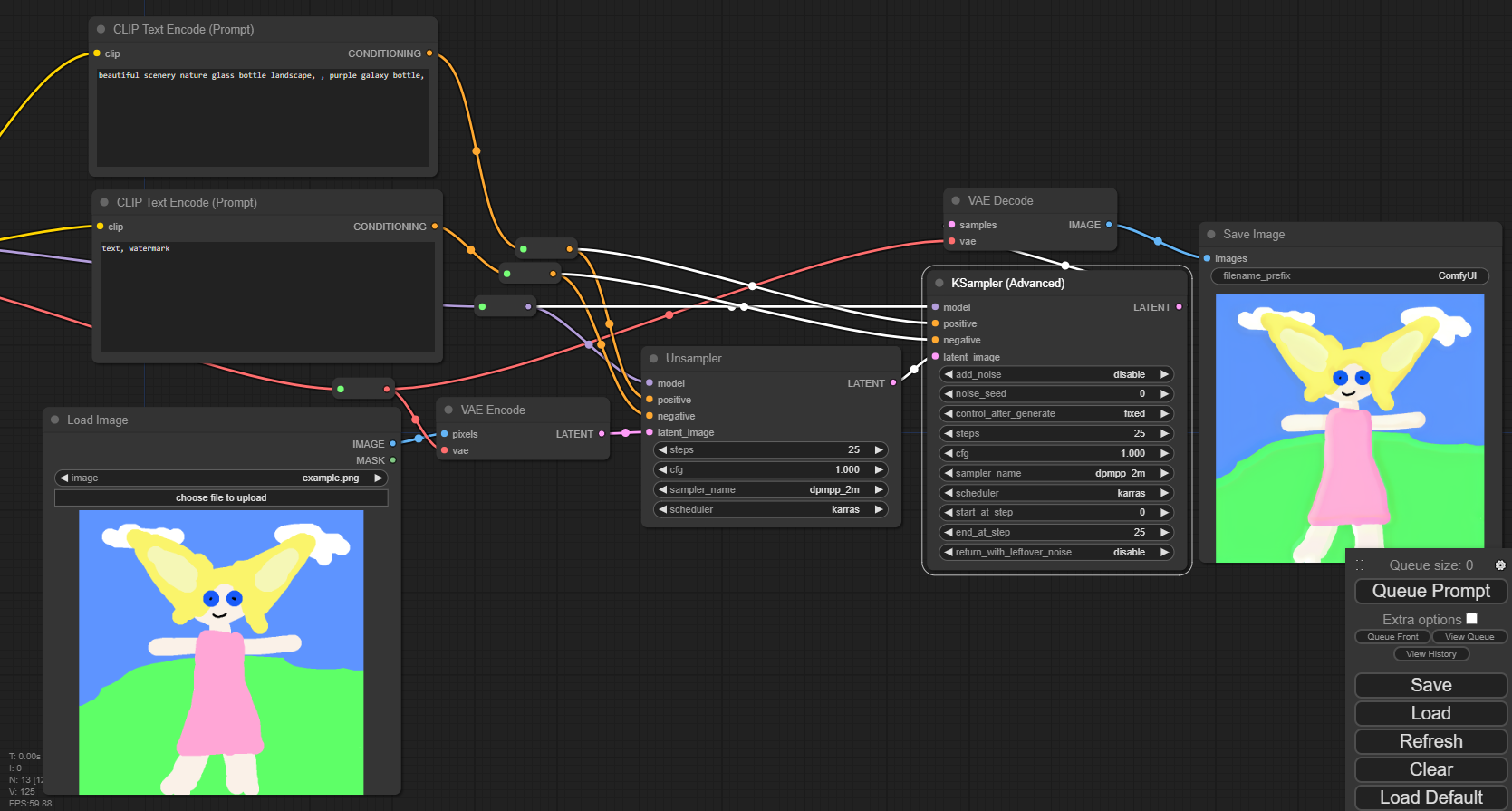The image size is (1512, 811).
Task: Open the KSampler sampler_name dropdown
Action: click(x=1056, y=473)
